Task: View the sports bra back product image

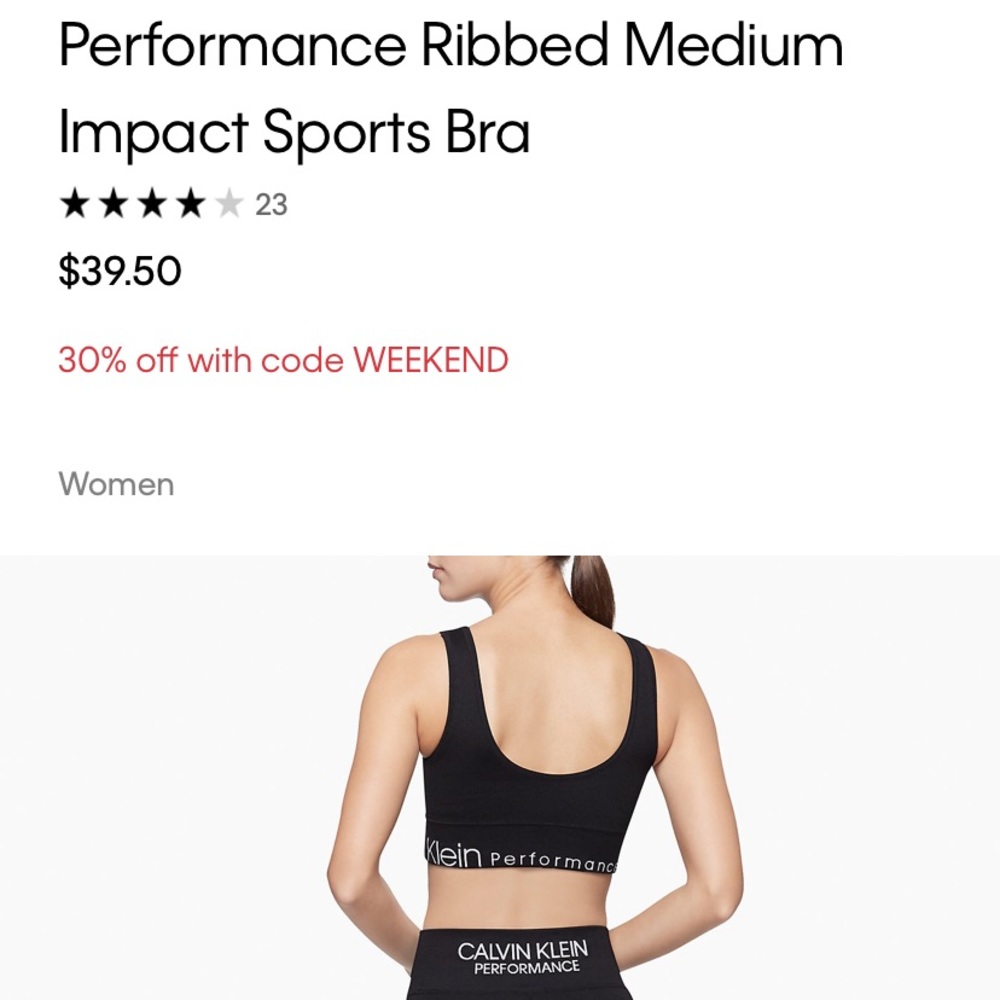Action: [x=500, y=777]
